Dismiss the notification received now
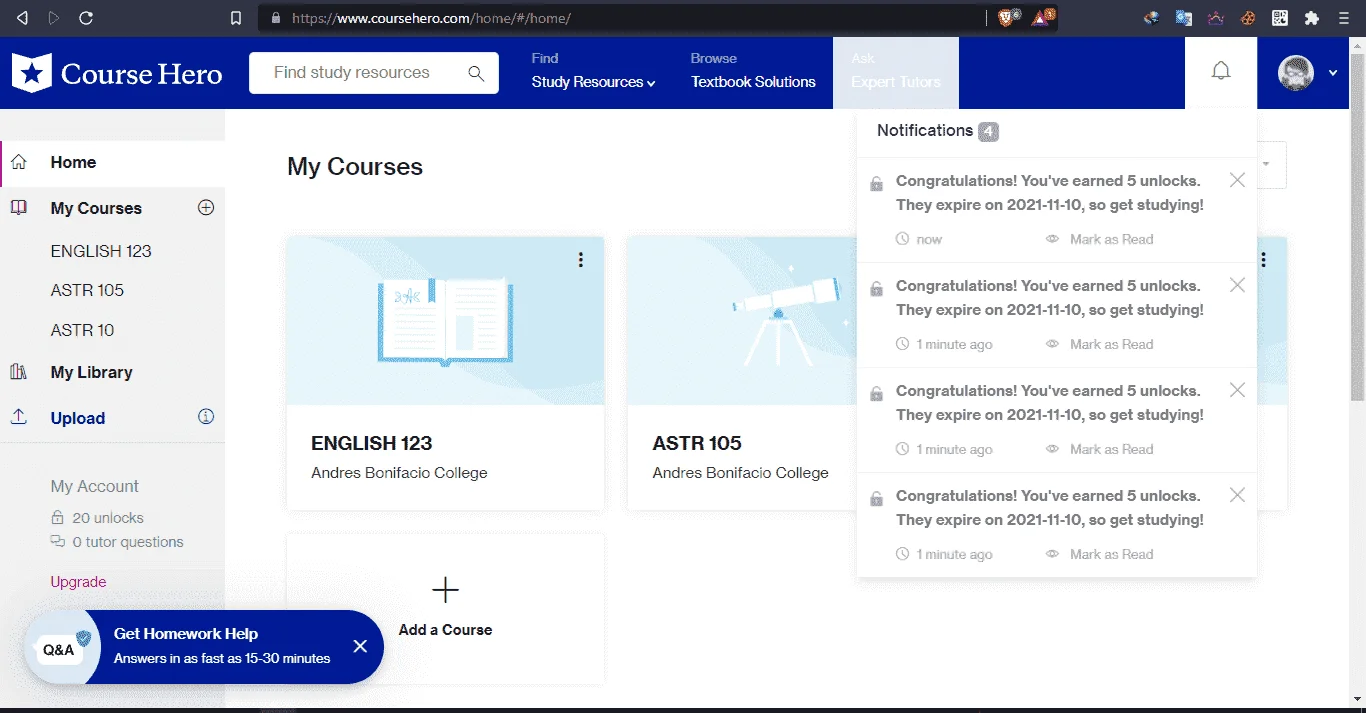 (1237, 180)
